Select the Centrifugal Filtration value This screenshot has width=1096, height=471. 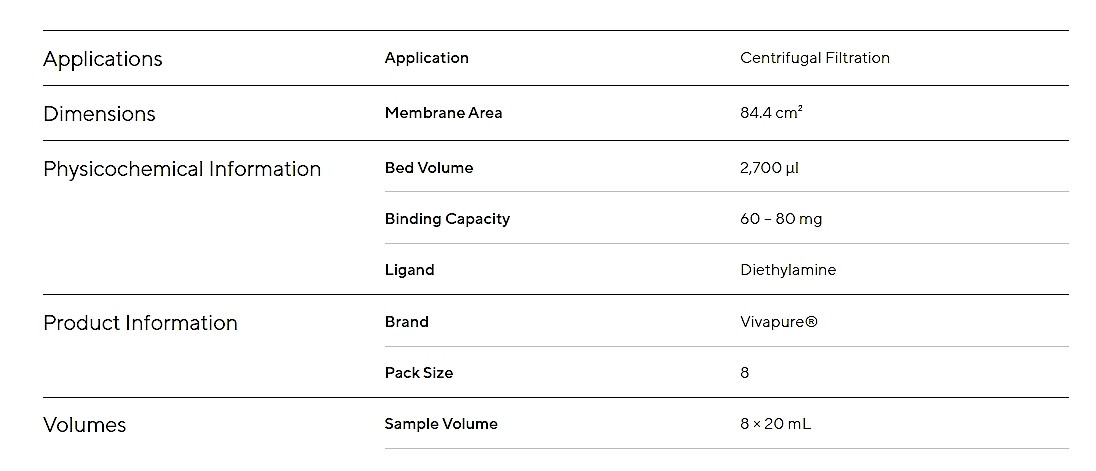coord(815,58)
